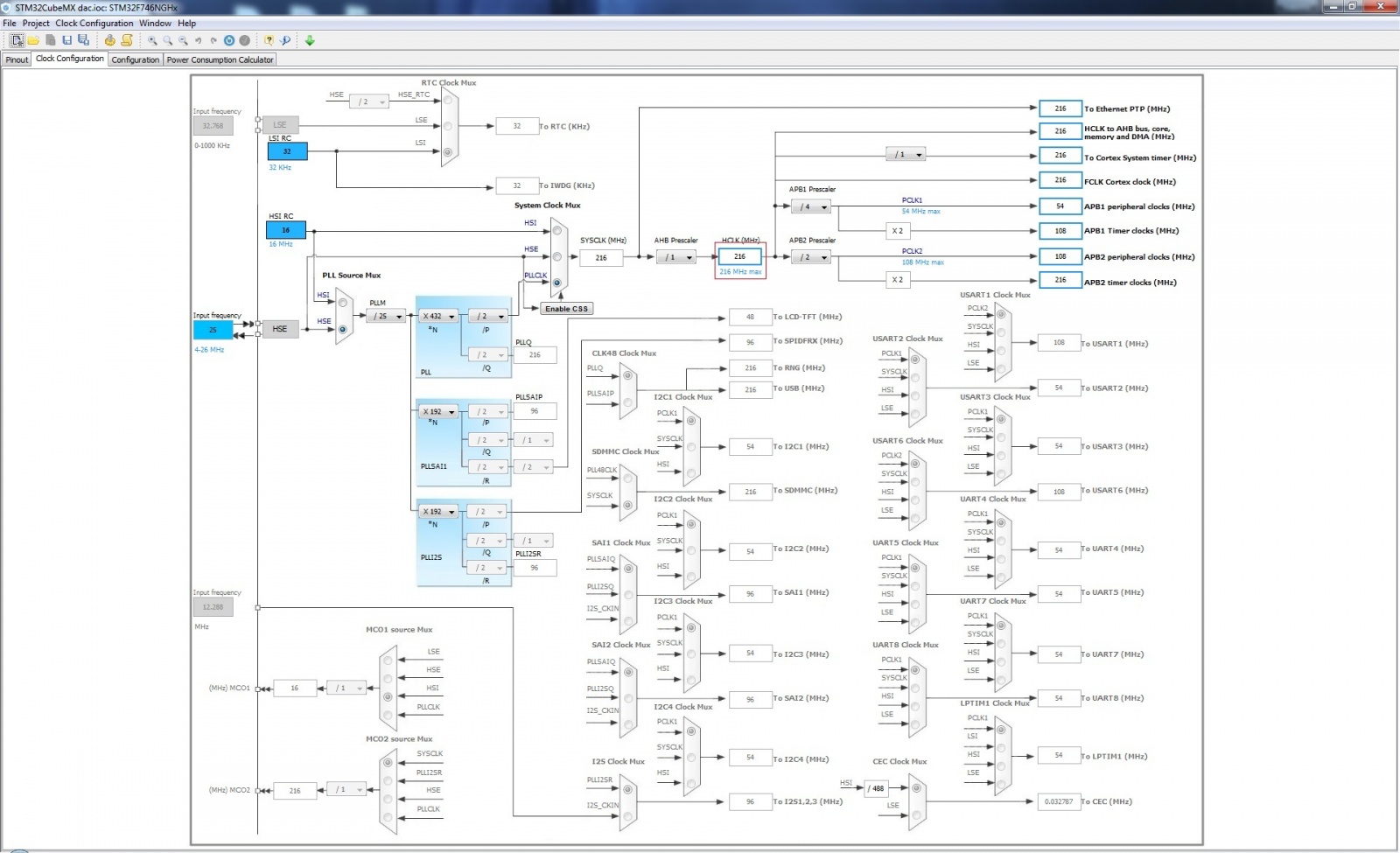This screenshot has height=853, width=1400.
Task: Click the Save Project As icon
Action: (83, 40)
